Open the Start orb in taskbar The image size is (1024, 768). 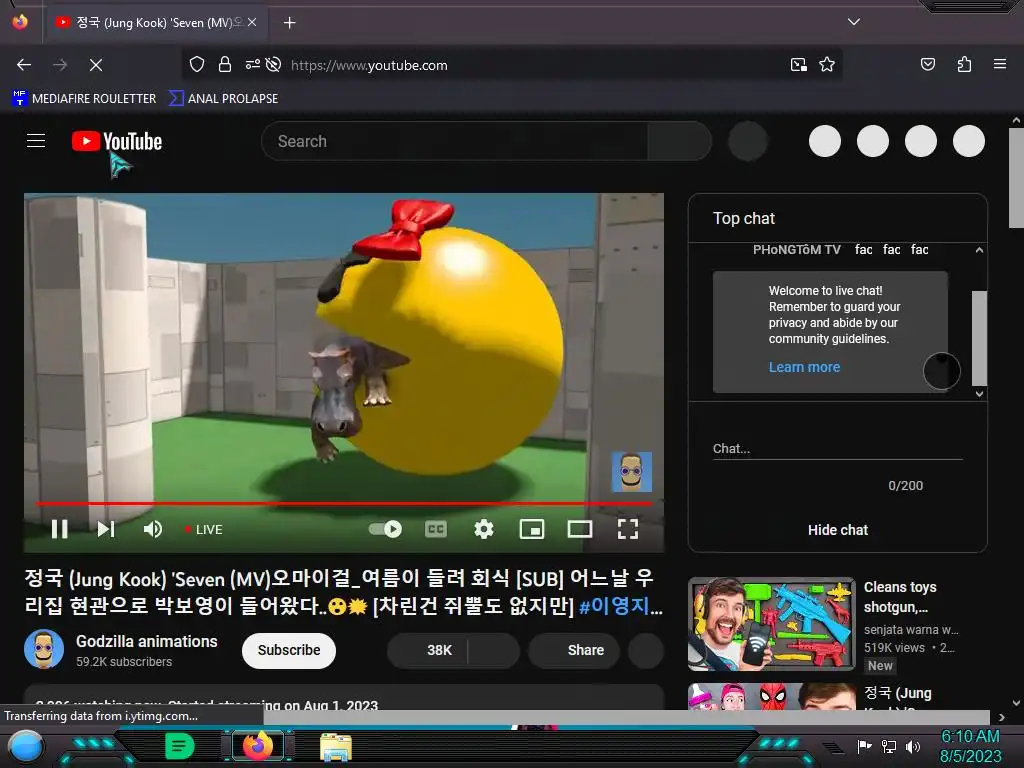[25, 746]
